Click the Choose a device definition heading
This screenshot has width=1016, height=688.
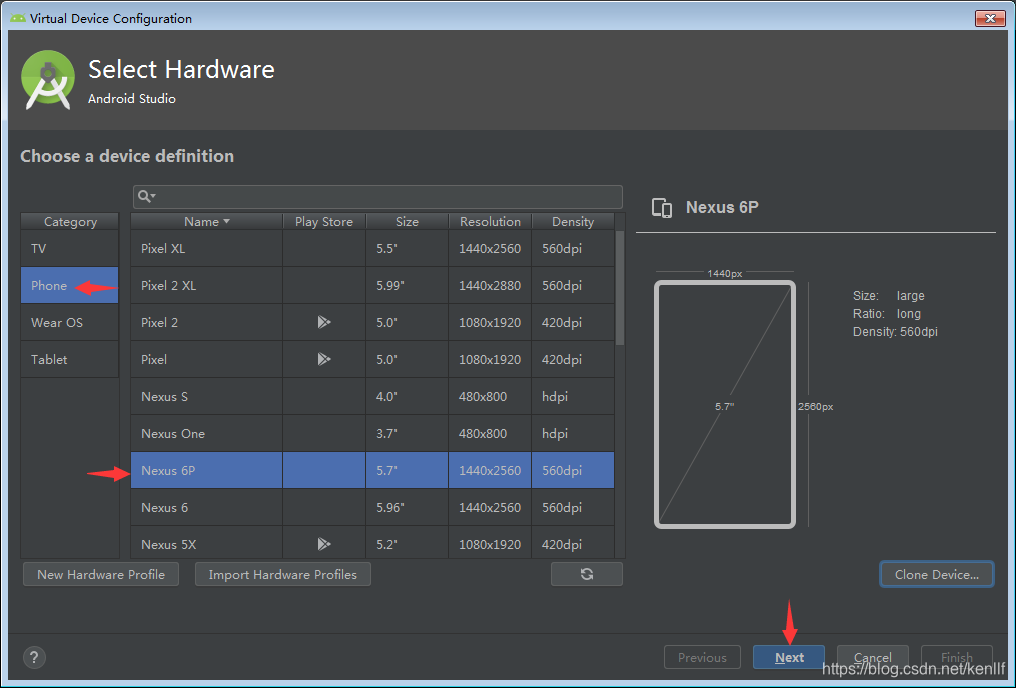(127, 156)
